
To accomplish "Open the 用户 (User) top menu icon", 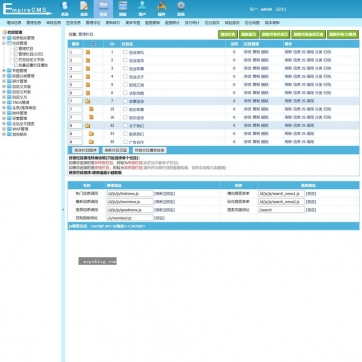I will tap(142, 8).
